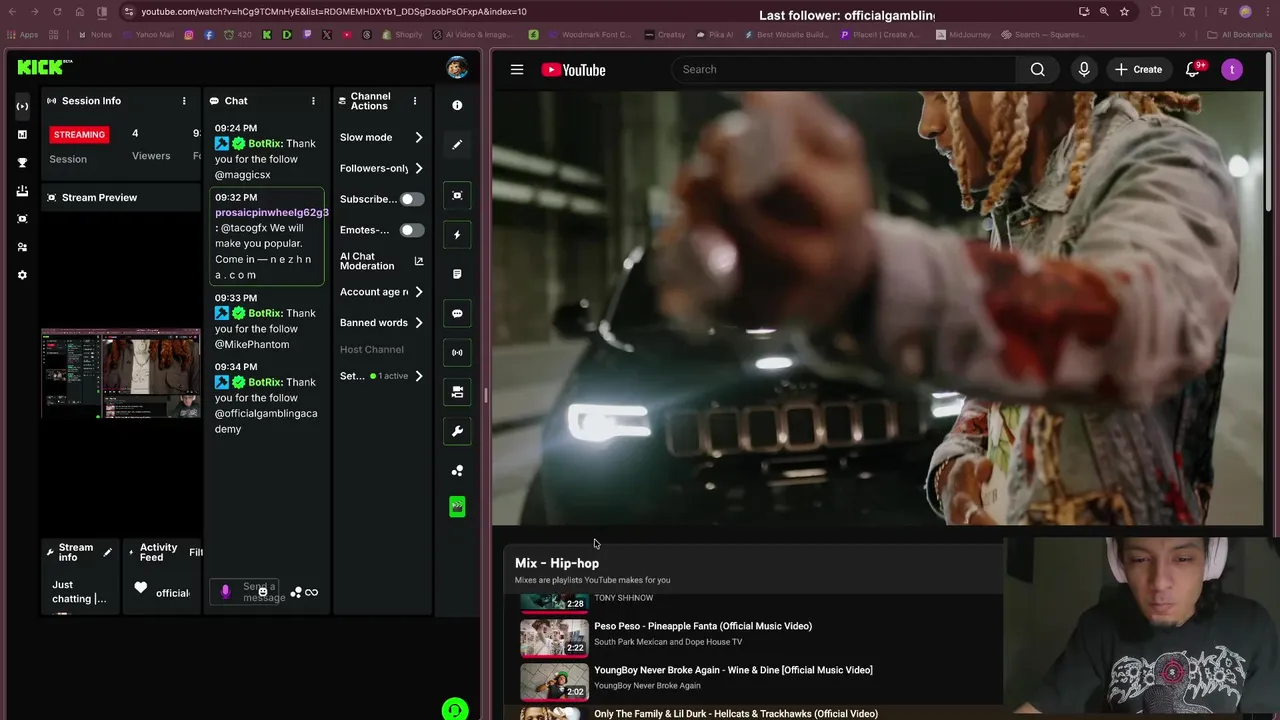This screenshot has height=720, width=1280.
Task: Click the playing YouTube video to pause
Action: [877, 308]
